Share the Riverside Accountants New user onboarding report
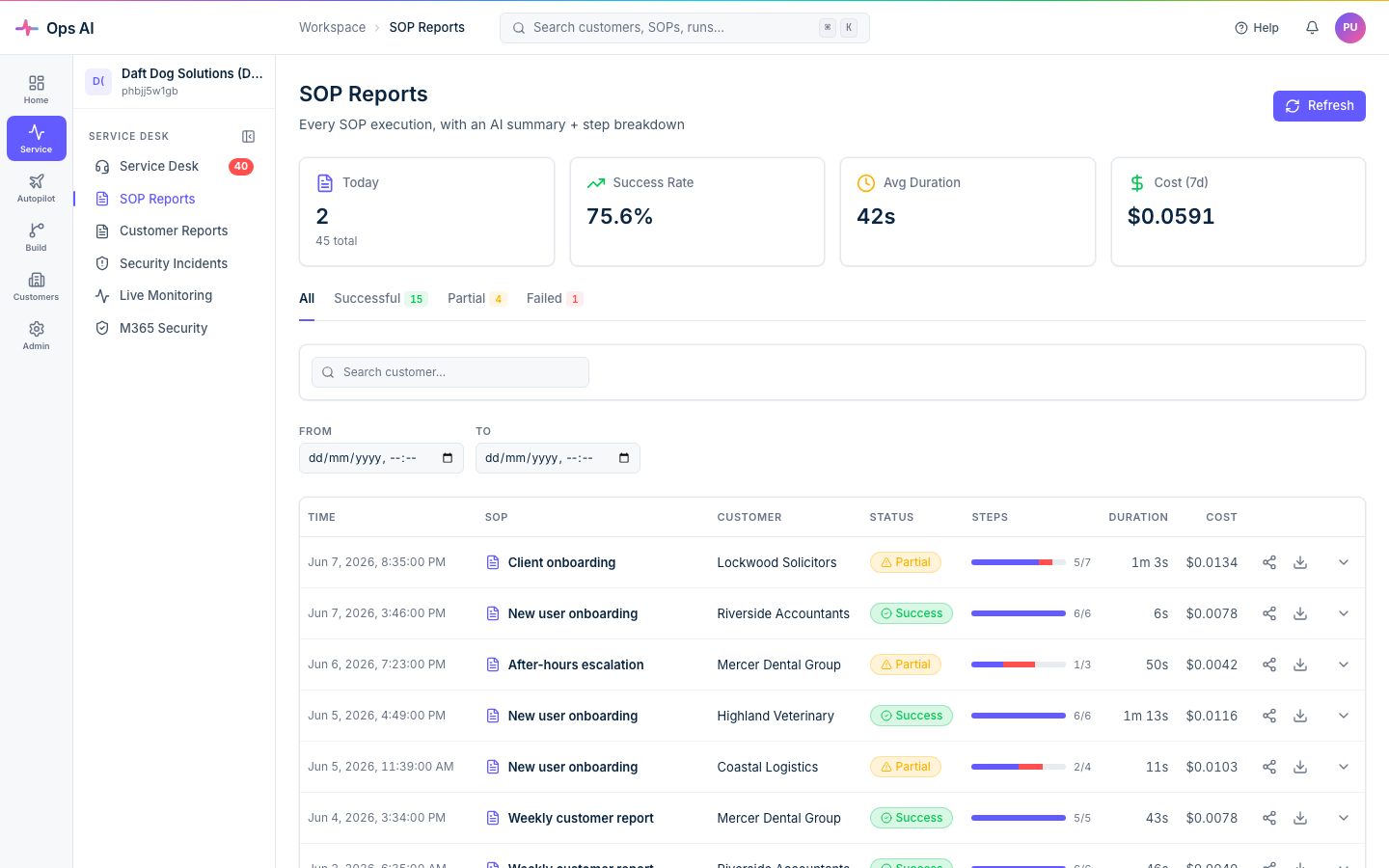 (x=1269, y=613)
